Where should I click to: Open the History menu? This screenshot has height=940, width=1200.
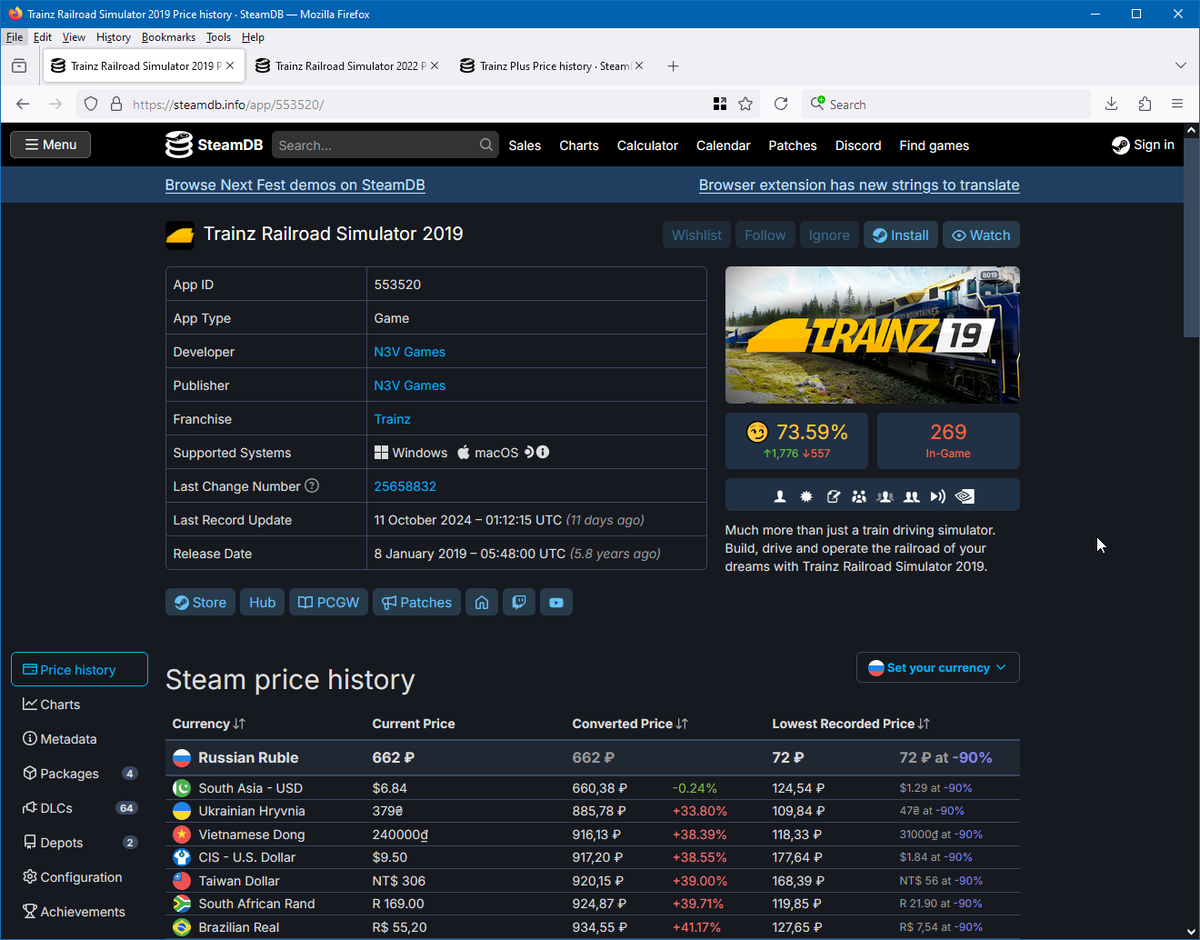[113, 37]
